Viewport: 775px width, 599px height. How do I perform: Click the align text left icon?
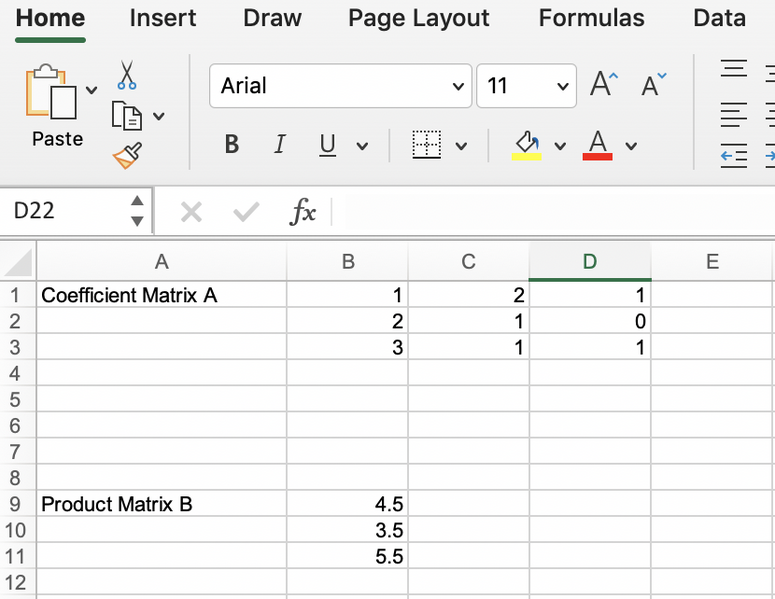pos(733,115)
